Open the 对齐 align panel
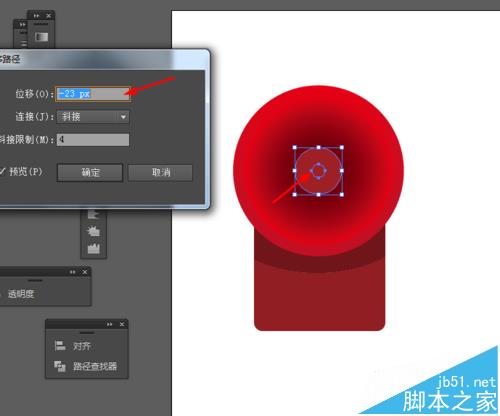Image resolution: width=500 pixels, height=416 pixels. (73, 346)
